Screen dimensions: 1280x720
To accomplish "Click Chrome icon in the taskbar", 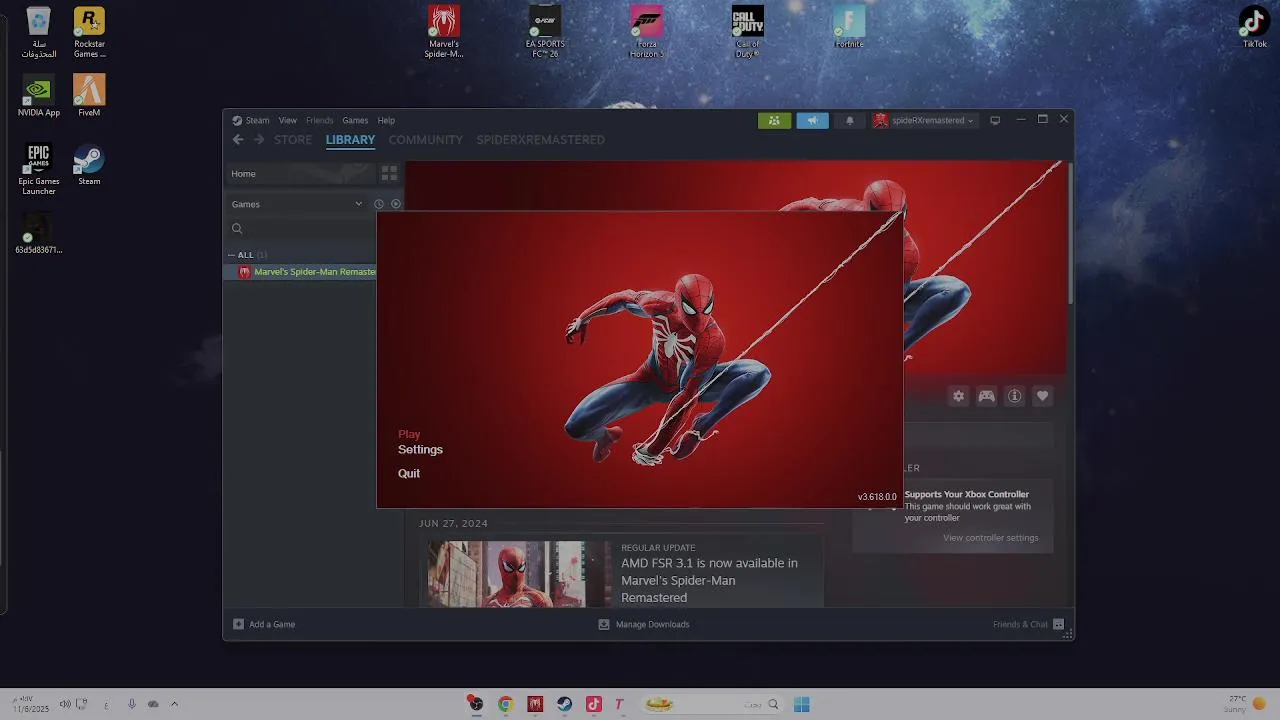I will tap(505, 704).
